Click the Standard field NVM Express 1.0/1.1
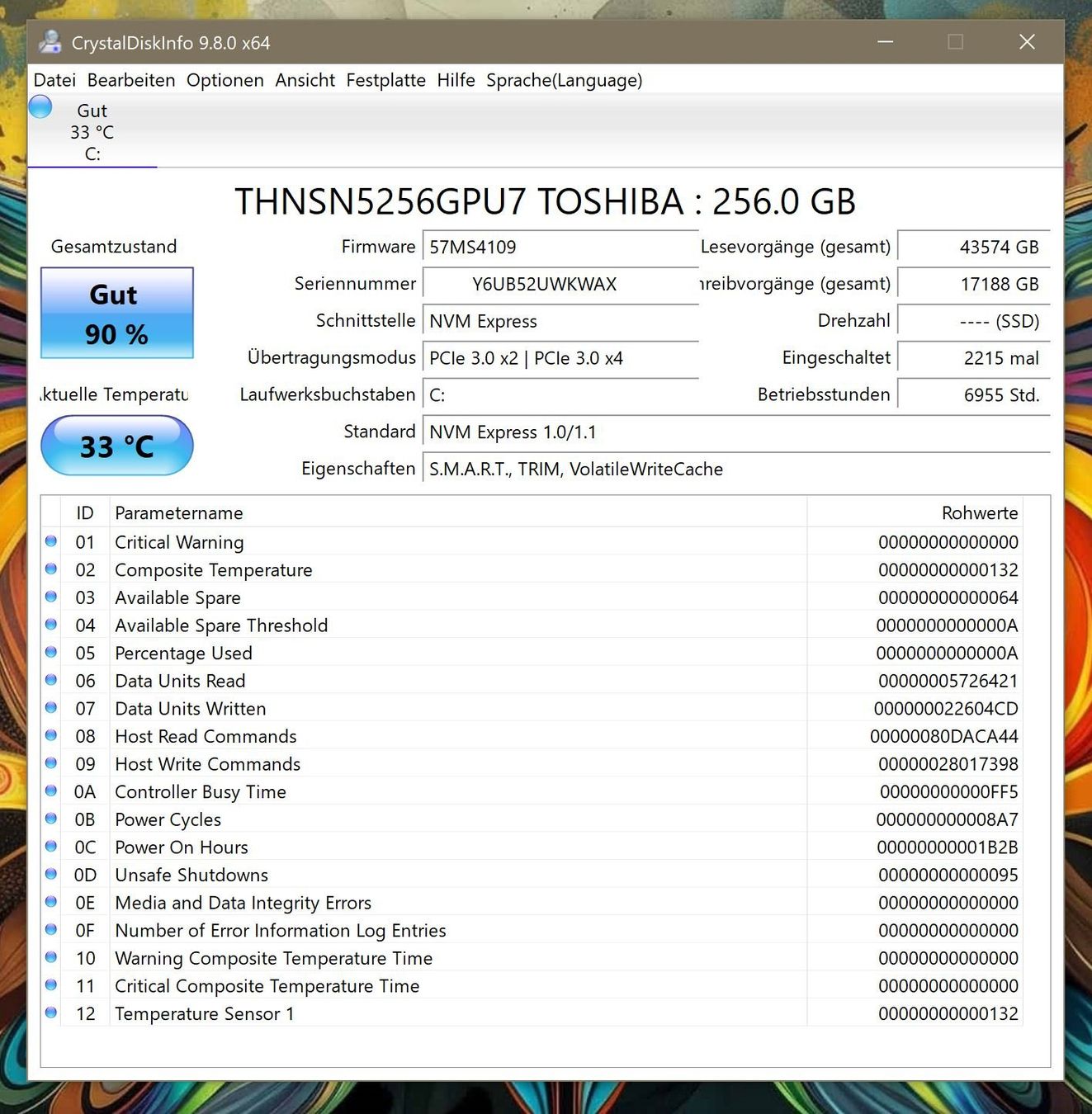The height and width of the screenshot is (1114, 1092). point(736,432)
